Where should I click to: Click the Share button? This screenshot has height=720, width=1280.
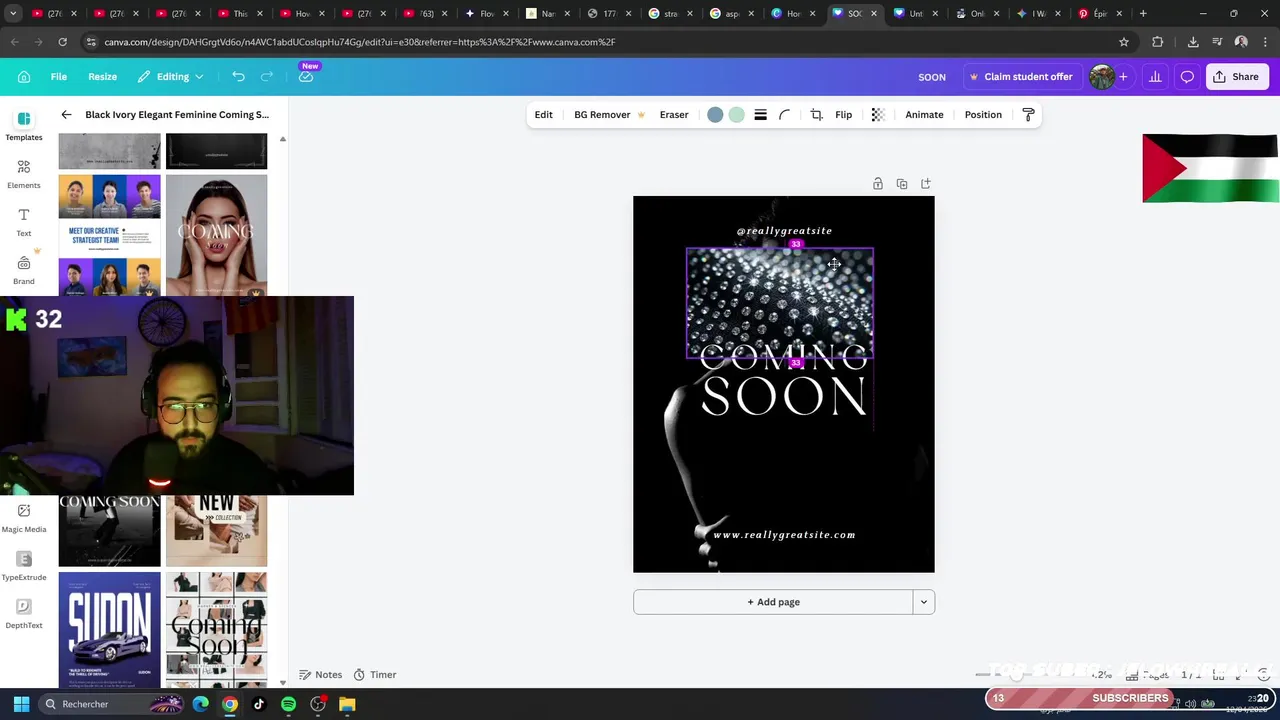click(x=1236, y=77)
